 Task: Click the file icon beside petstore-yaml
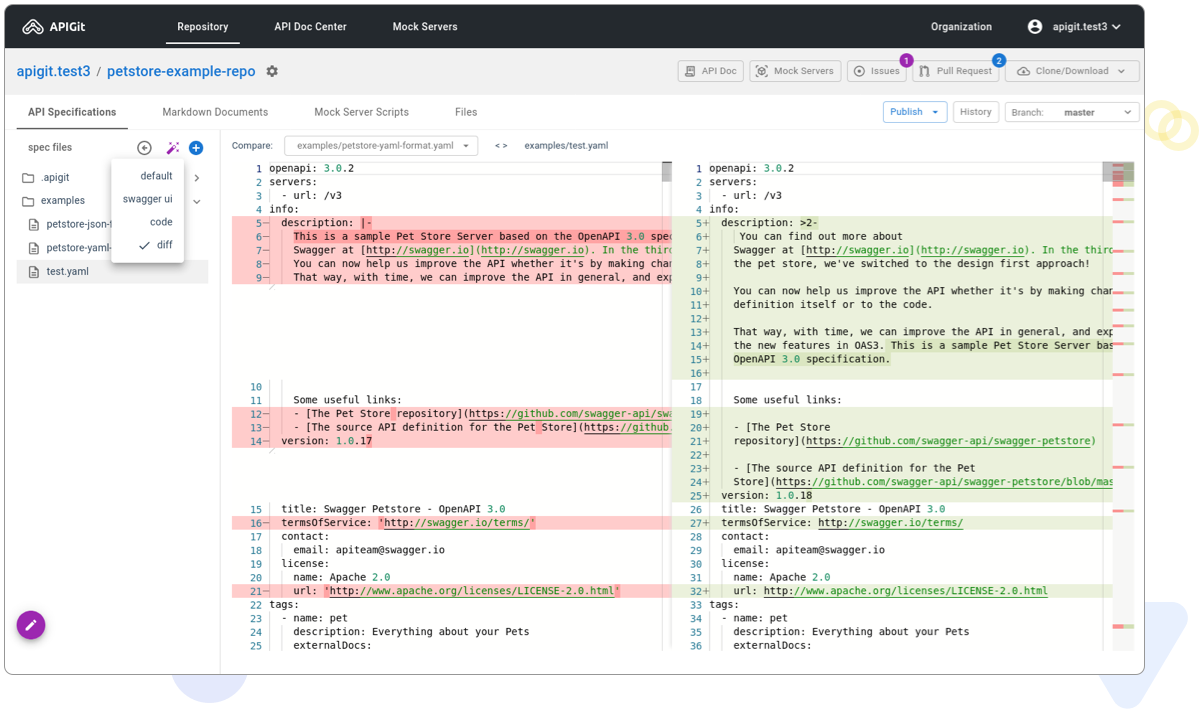[x=34, y=248]
